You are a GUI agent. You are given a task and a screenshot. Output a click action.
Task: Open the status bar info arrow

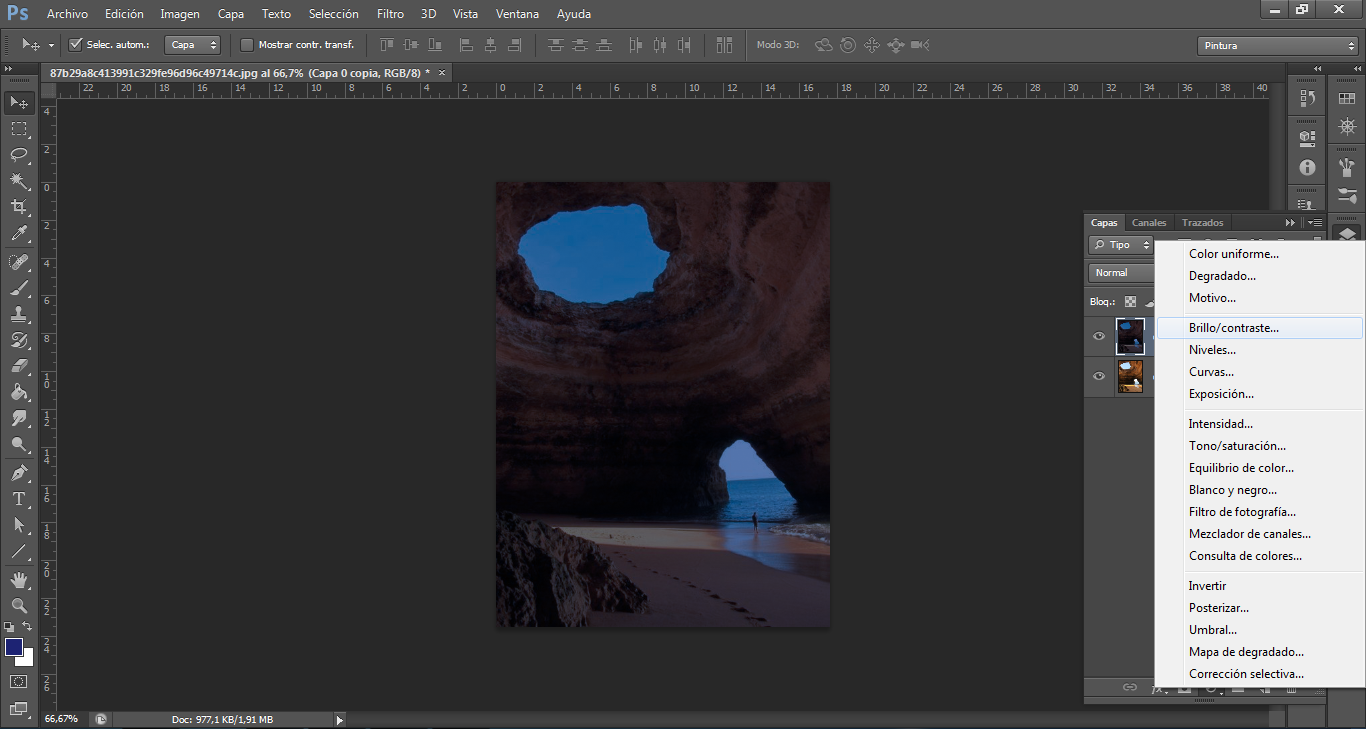coord(340,719)
